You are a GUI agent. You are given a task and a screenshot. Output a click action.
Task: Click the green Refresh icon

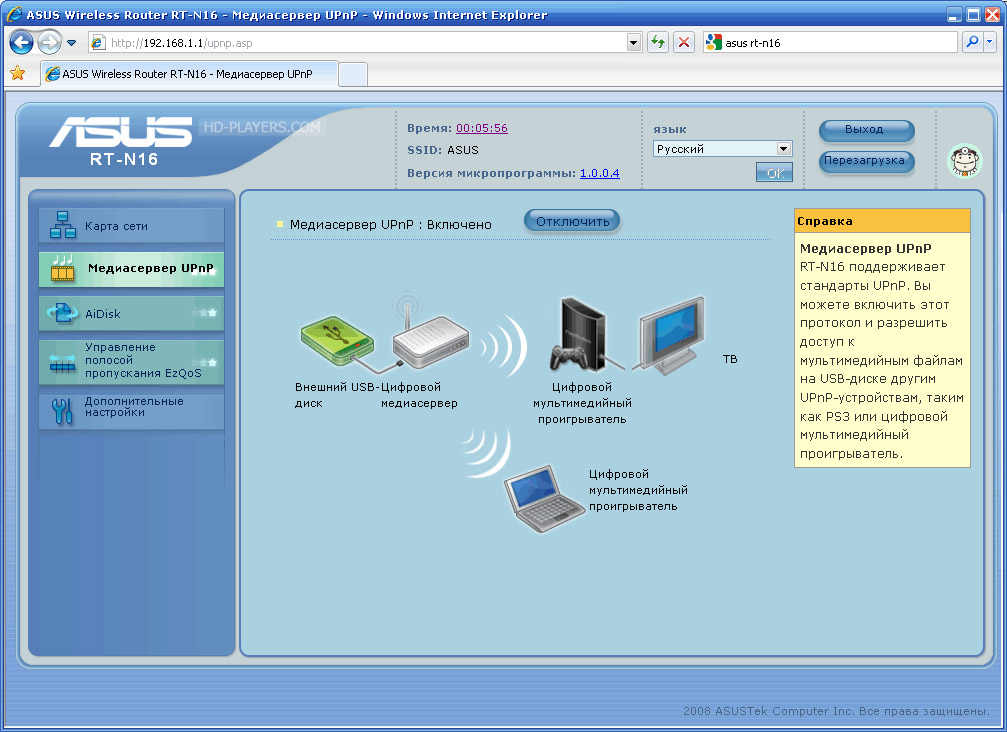point(658,43)
